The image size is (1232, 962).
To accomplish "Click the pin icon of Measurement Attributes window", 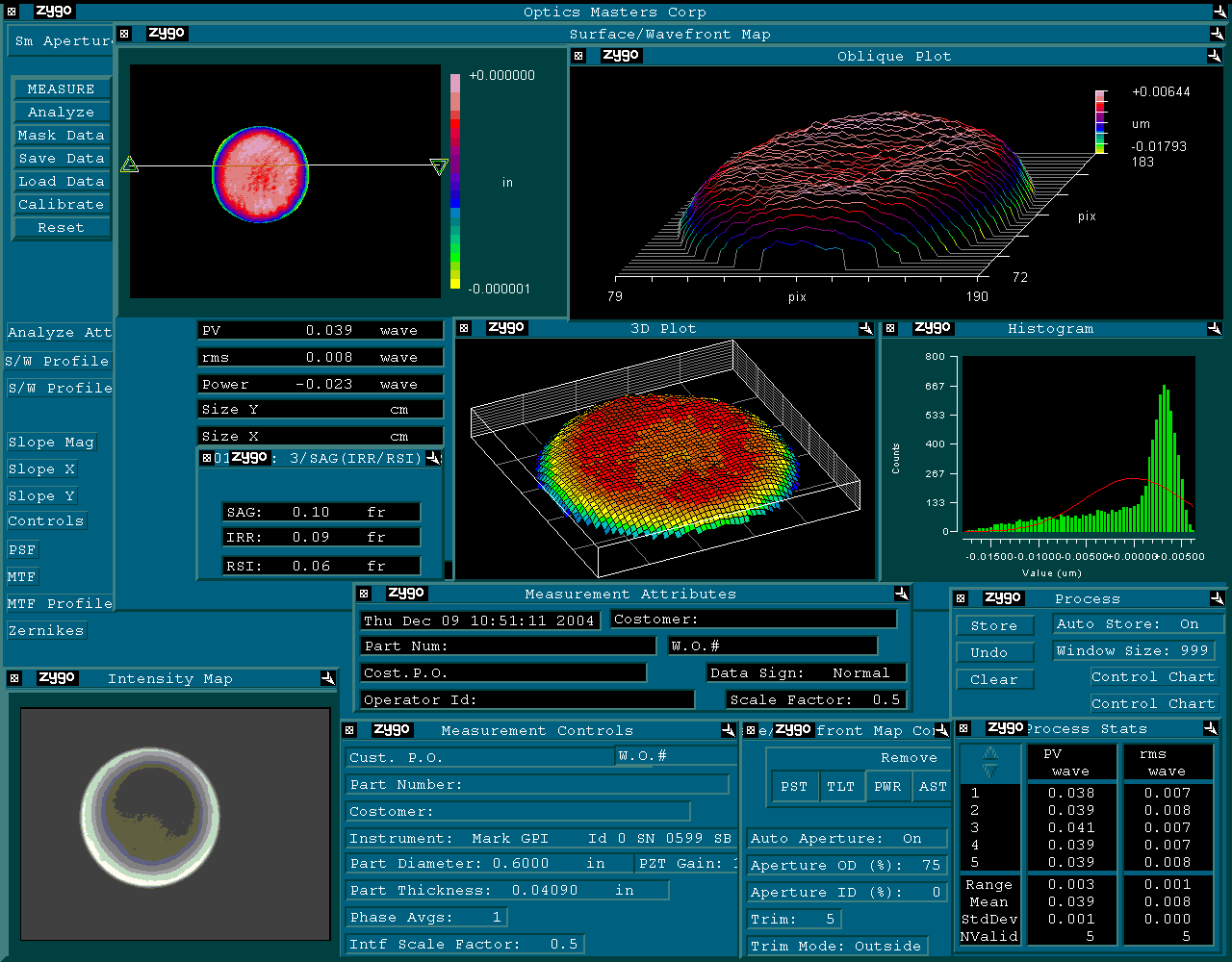I will coord(901,594).
